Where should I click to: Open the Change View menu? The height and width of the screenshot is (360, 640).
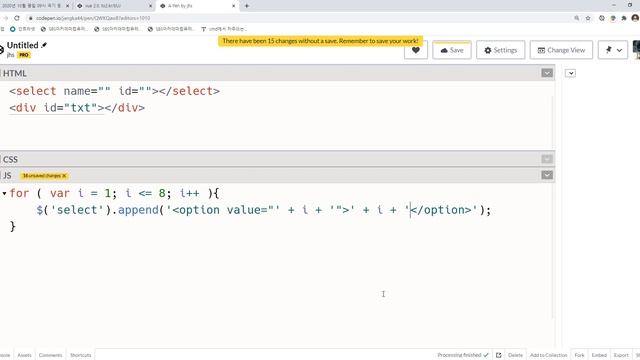point(561,50)
